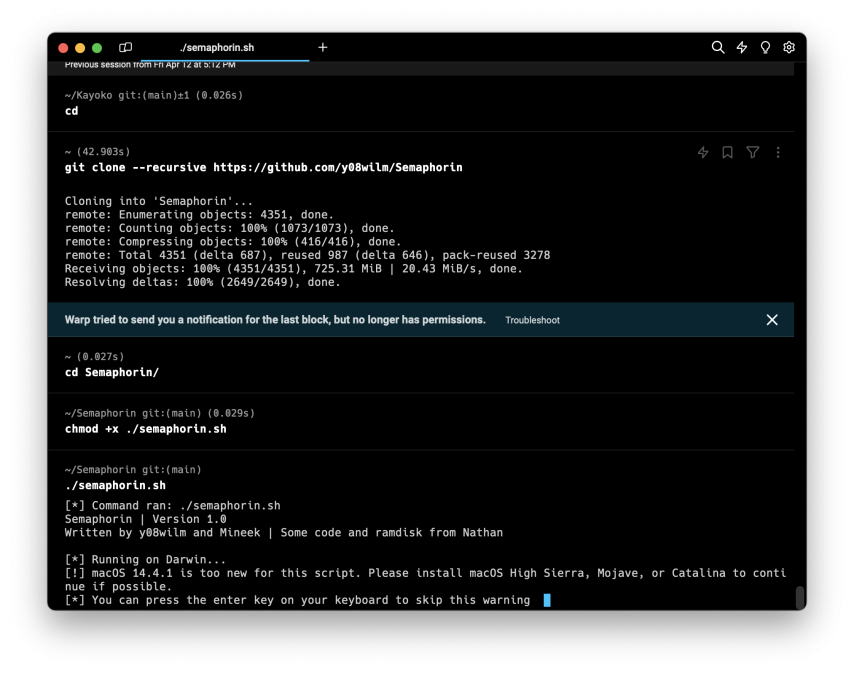Image resolution: width=854 pixels, height=673 pixels.
Task: Click the 'Semaphorin | Version 1.0' line
Action: click(145, 519)
